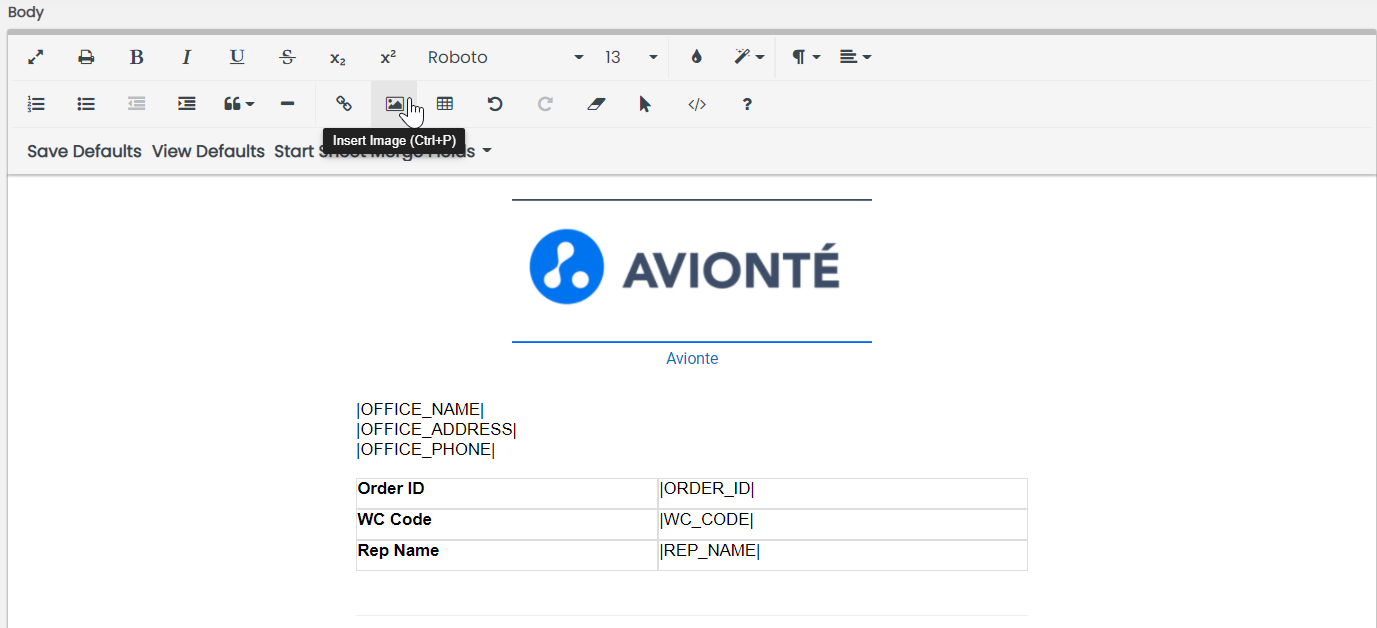Viewport: 1377px width, 628px height.
Task: Open the font size 13 dropdown
Action: (631, 58)
